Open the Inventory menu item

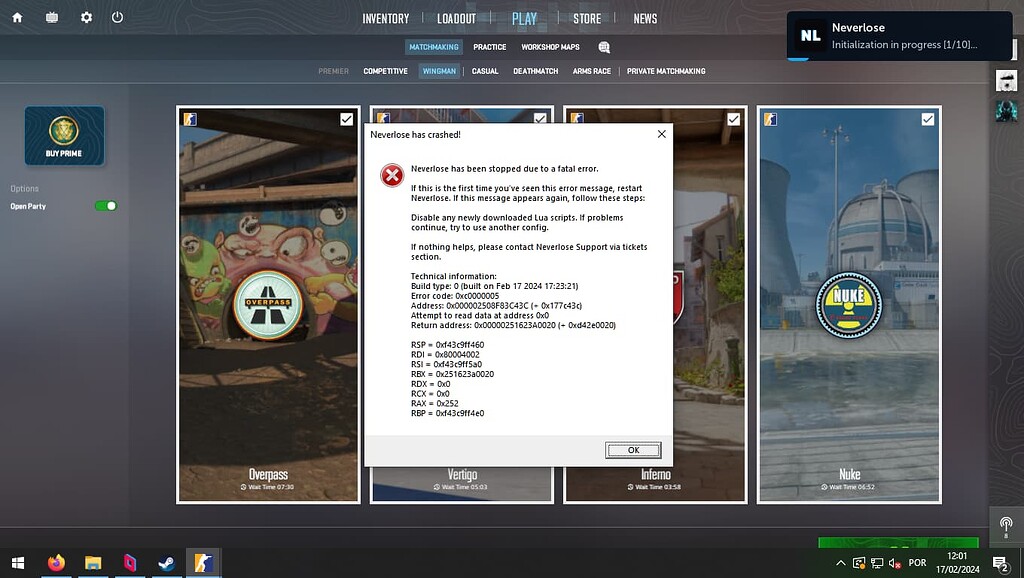pyautogui.click(x=386, y=17)
